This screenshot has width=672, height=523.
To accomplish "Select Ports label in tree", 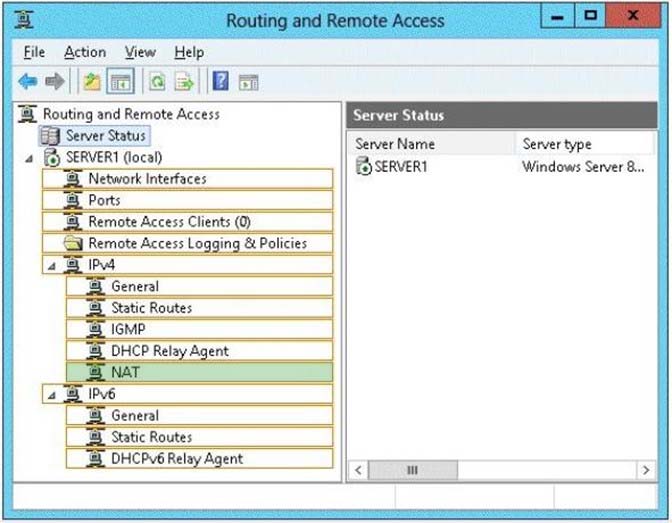I will tap(104, 200).
